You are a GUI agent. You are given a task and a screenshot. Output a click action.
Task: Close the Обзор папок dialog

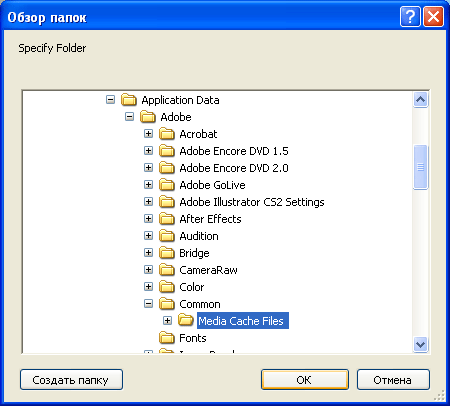(x=433, y=16)
